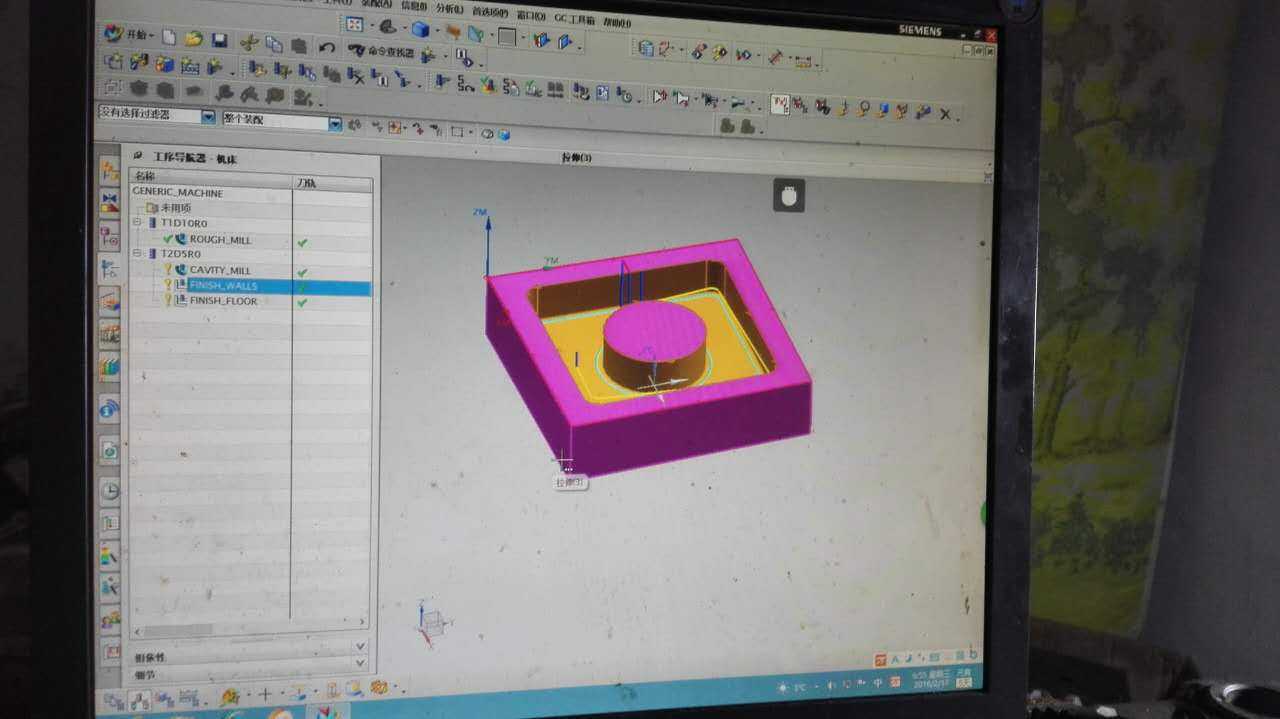Click the Create Operation icon
1280x719 pixels.
(214, 67)
